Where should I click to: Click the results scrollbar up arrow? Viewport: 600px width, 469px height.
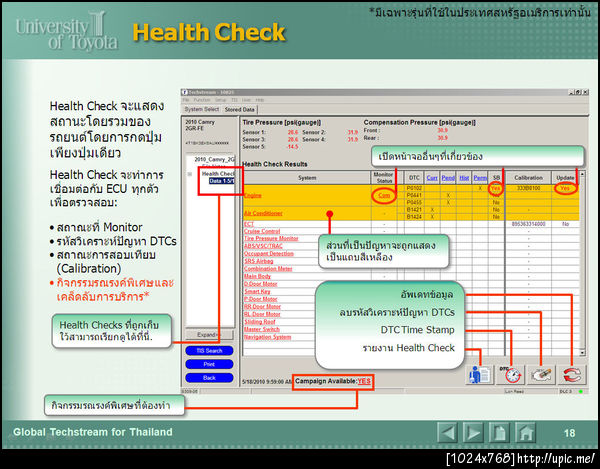pos(582,174)
